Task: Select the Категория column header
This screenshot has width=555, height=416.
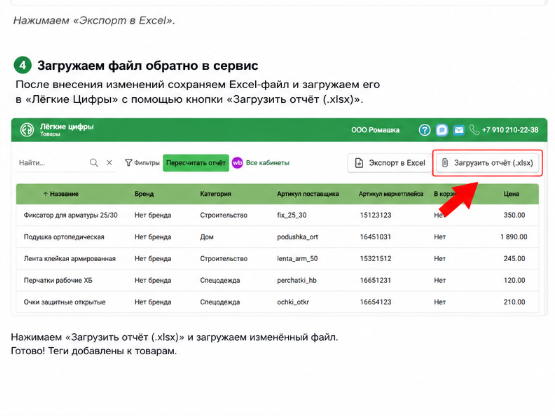Action: [x=216, y=194]
